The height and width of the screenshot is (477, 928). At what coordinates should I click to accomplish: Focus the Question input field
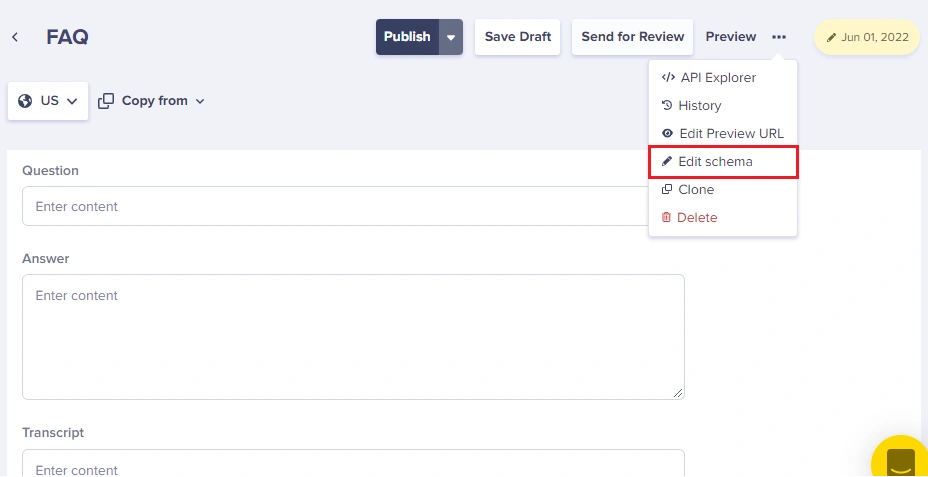pos(353,206)
